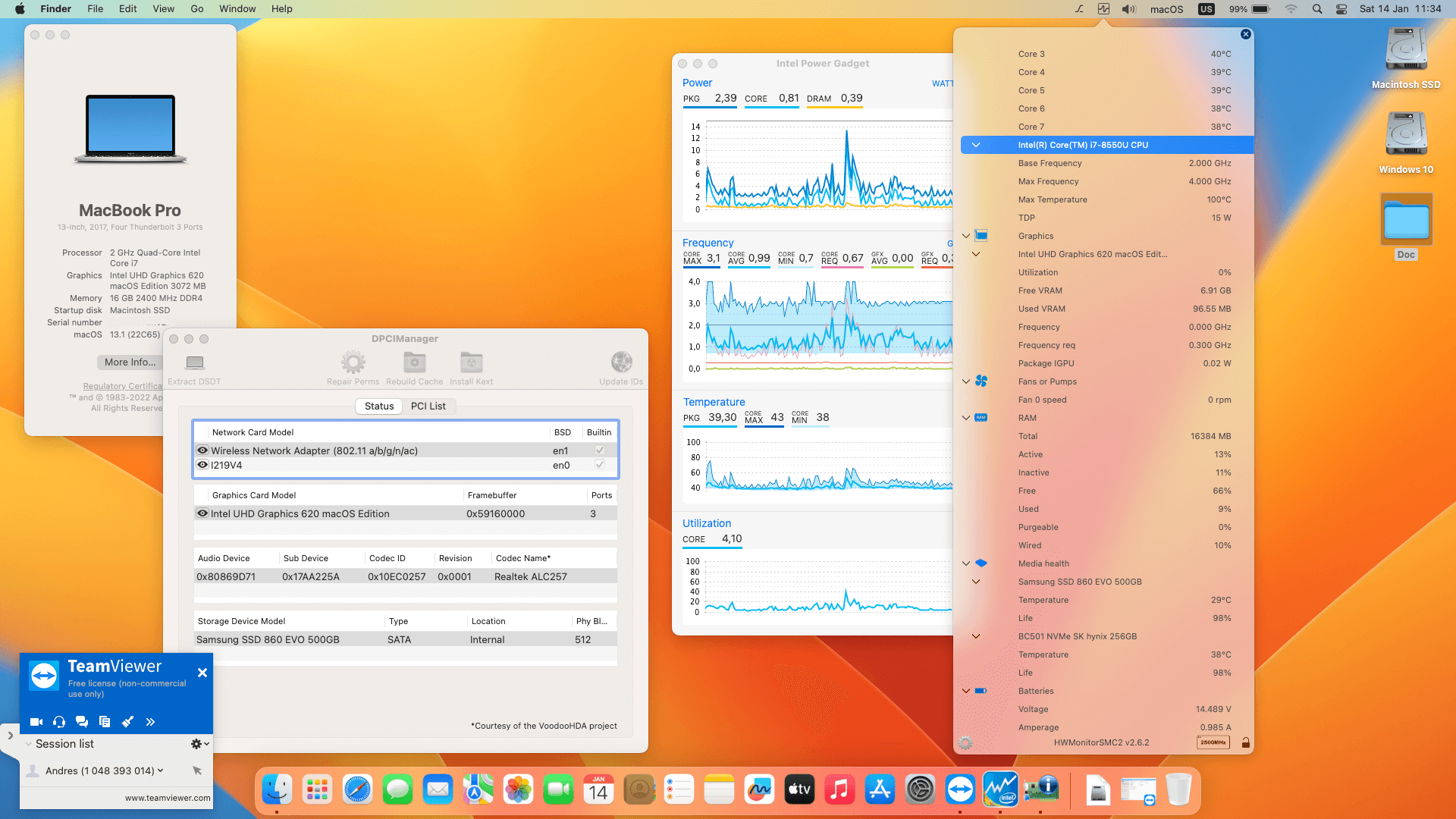This screenshot has height=819, width=1456.
Task: Open the Doc folder on desktop
Action: pyautogui.click(x=1407, y=227)
